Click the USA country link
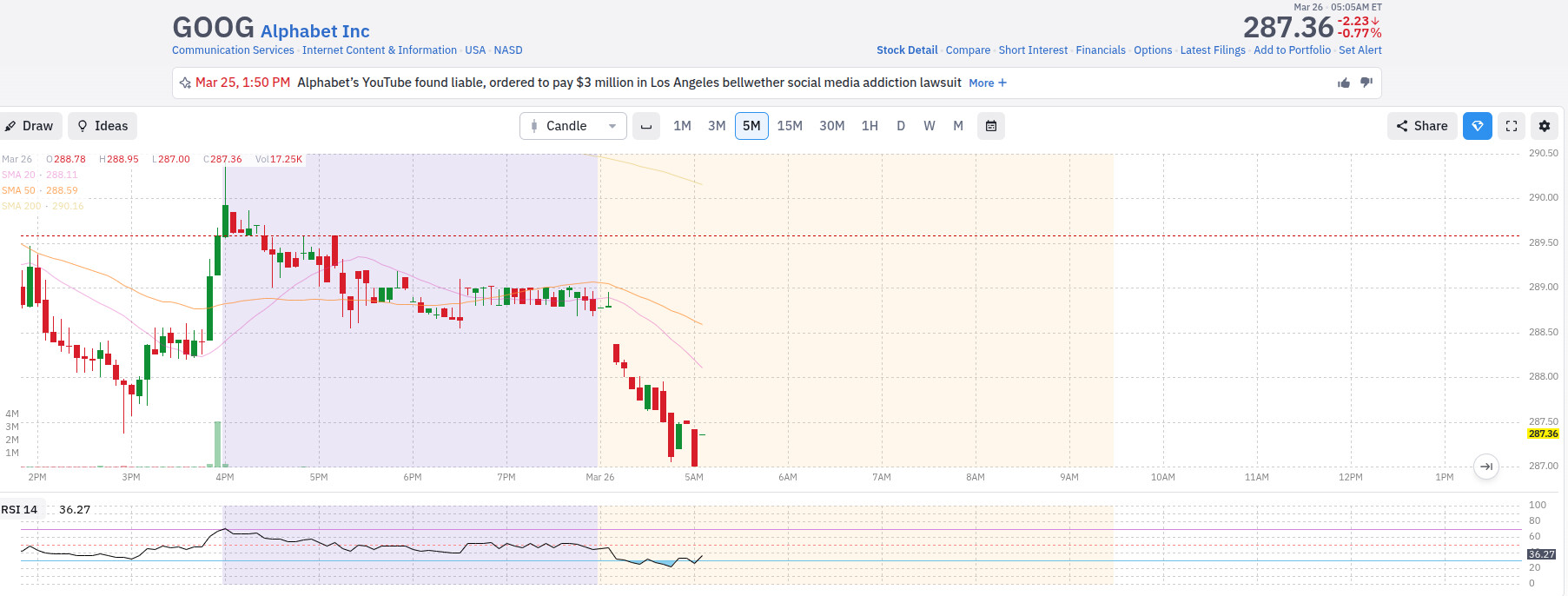 475,50
